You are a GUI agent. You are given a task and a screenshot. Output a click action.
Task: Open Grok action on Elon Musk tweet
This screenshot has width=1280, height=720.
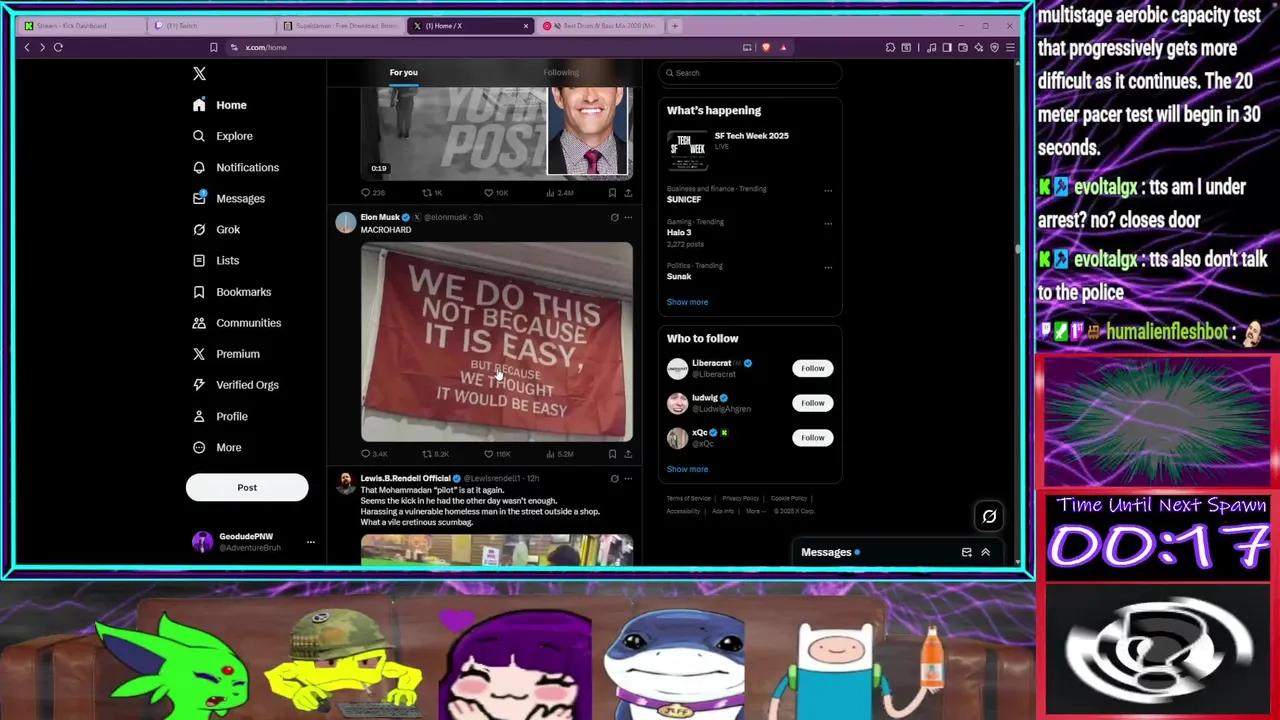tap(614, 217)
